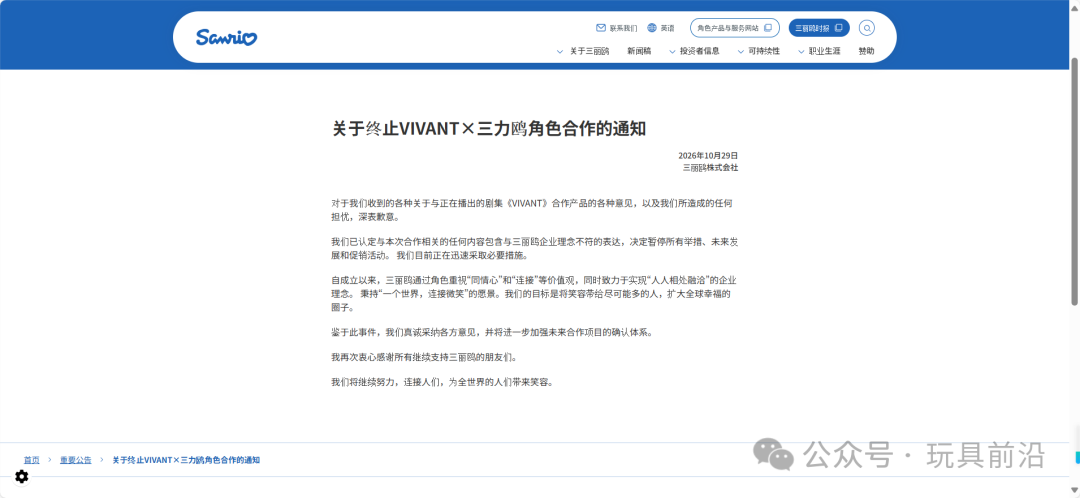This screenshot has height=498, width=1080.
Task: Click paragraph starting 自成立以来
Action: pos(536,293)
